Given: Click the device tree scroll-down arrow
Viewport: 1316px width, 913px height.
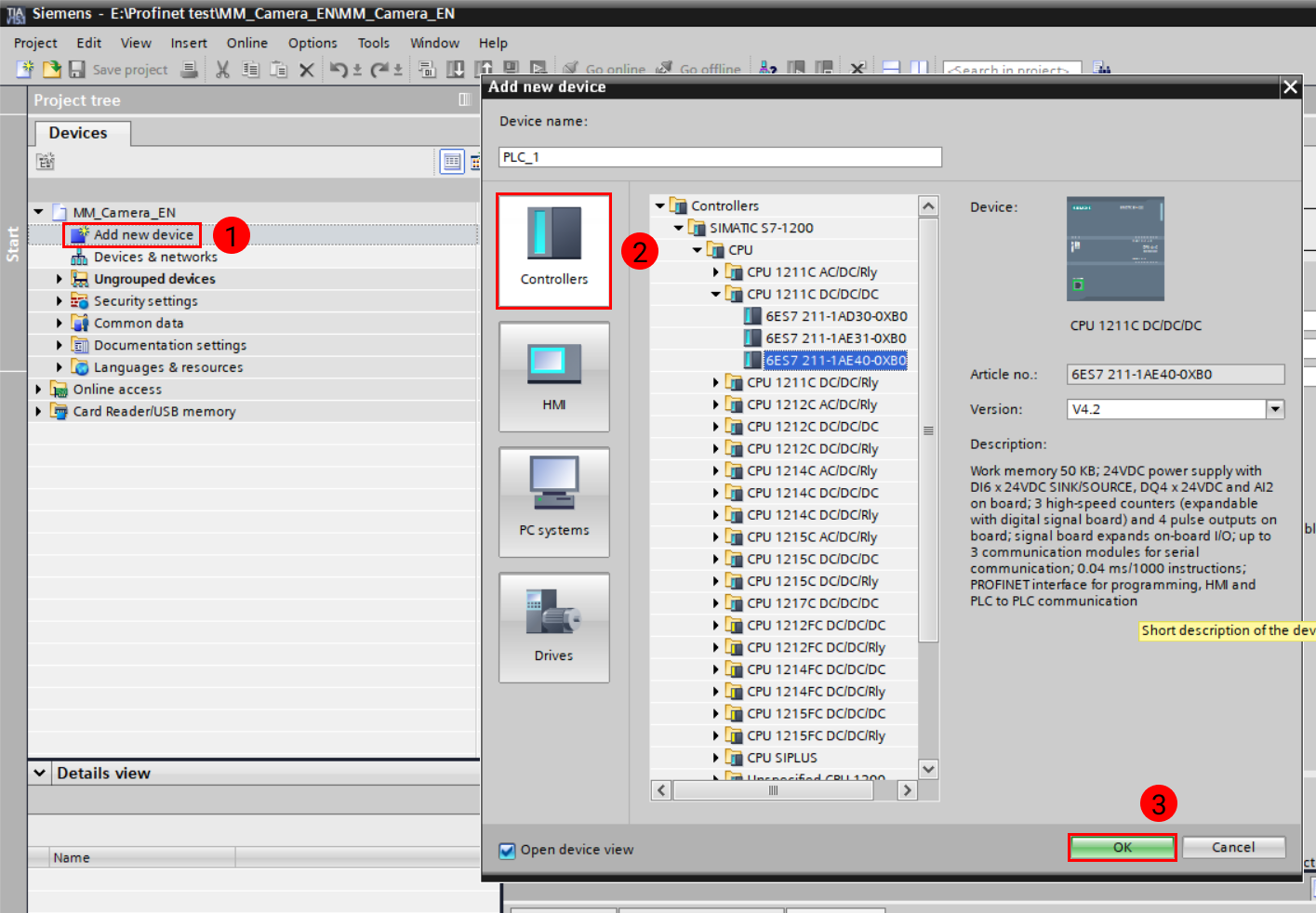Looking at the screenshot, I should point(928,769).
